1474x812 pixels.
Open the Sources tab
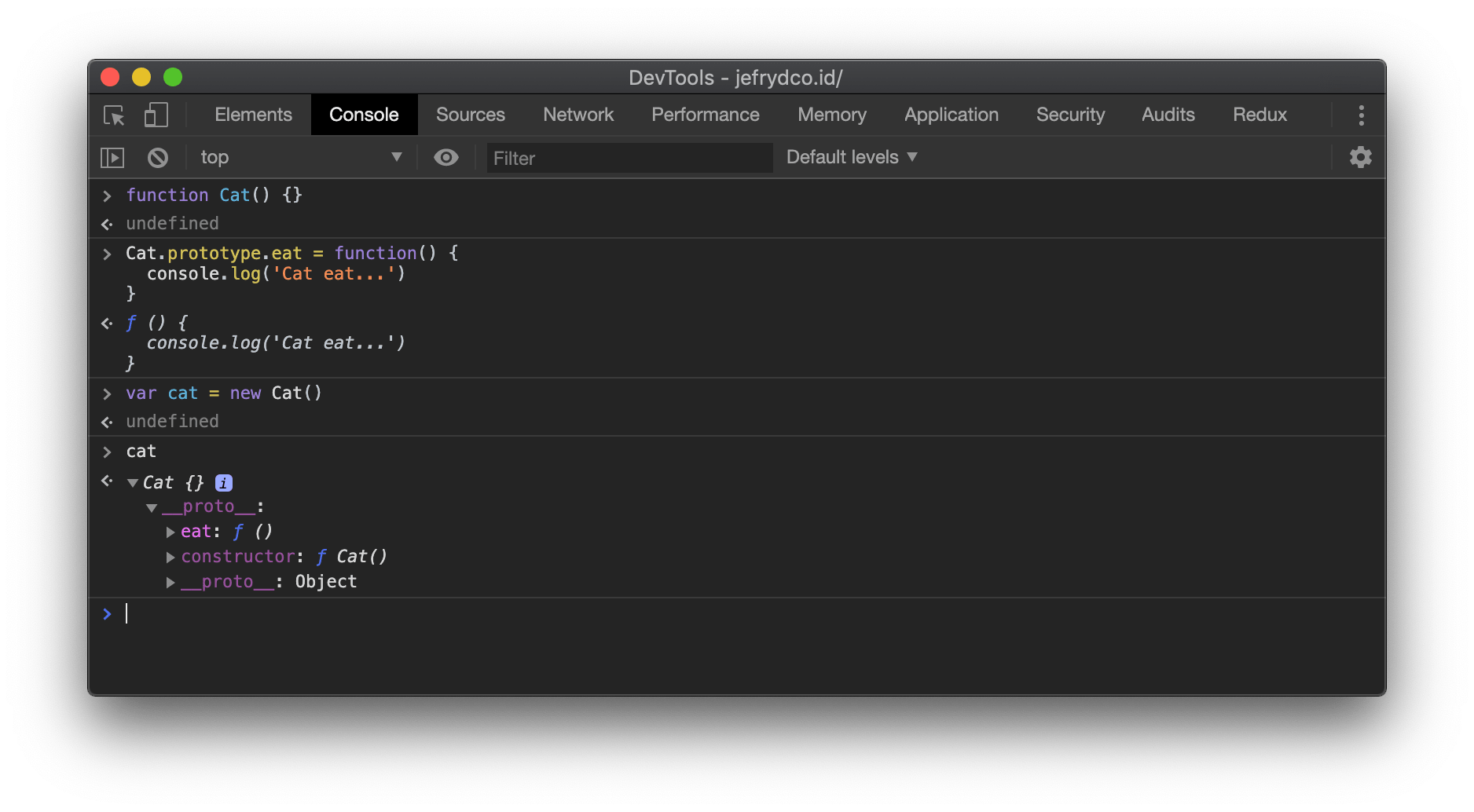[x=471, y=115]
